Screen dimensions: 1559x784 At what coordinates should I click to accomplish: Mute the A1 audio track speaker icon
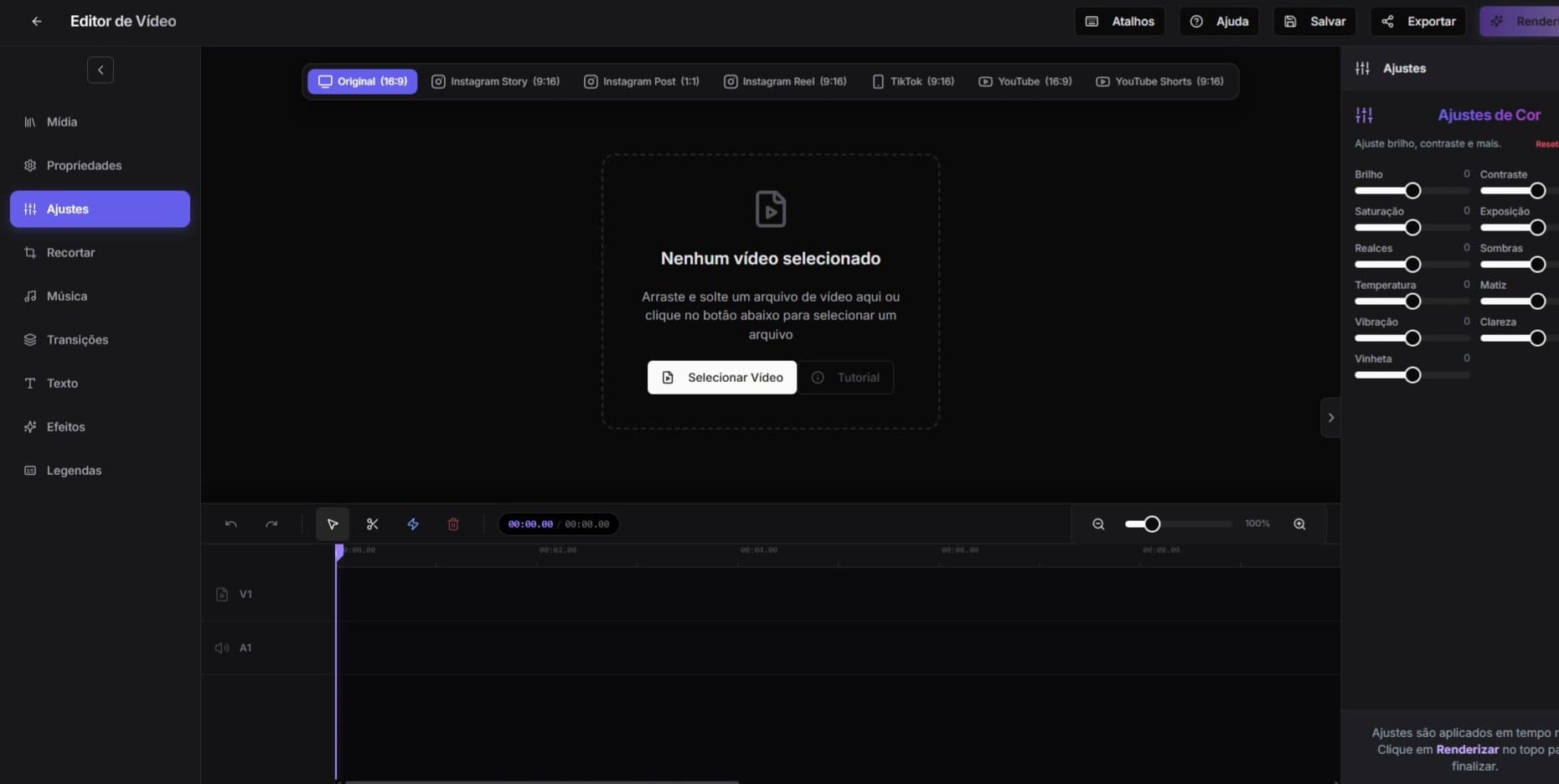220,647
